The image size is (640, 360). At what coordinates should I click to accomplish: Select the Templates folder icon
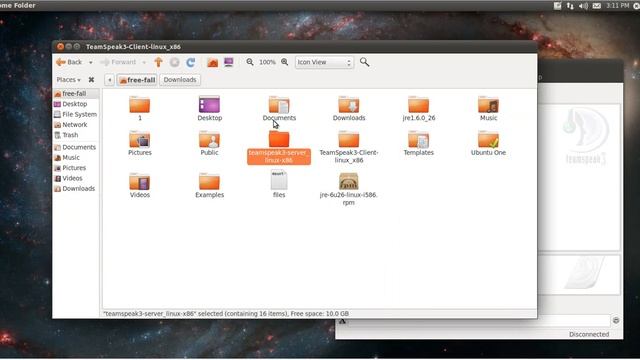click(x=419, y=140)
